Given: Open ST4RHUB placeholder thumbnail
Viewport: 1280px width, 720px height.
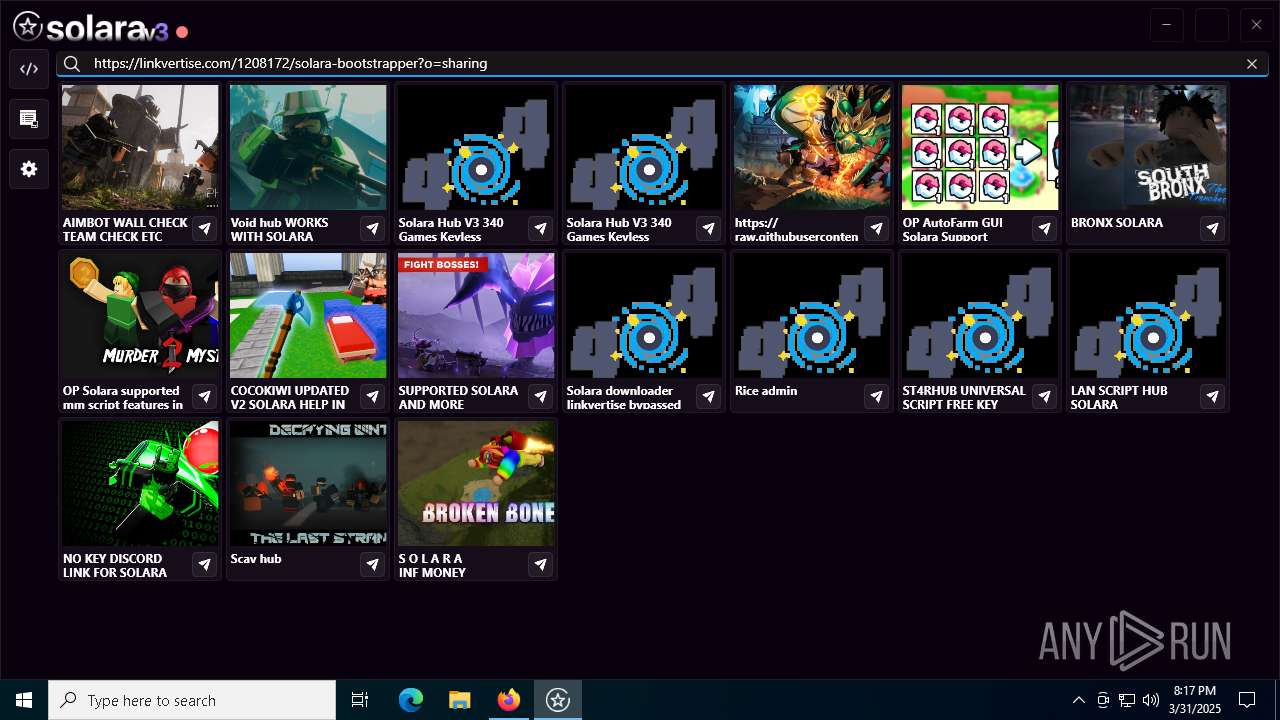Looking at the screenshot, I should click(980, 315).
